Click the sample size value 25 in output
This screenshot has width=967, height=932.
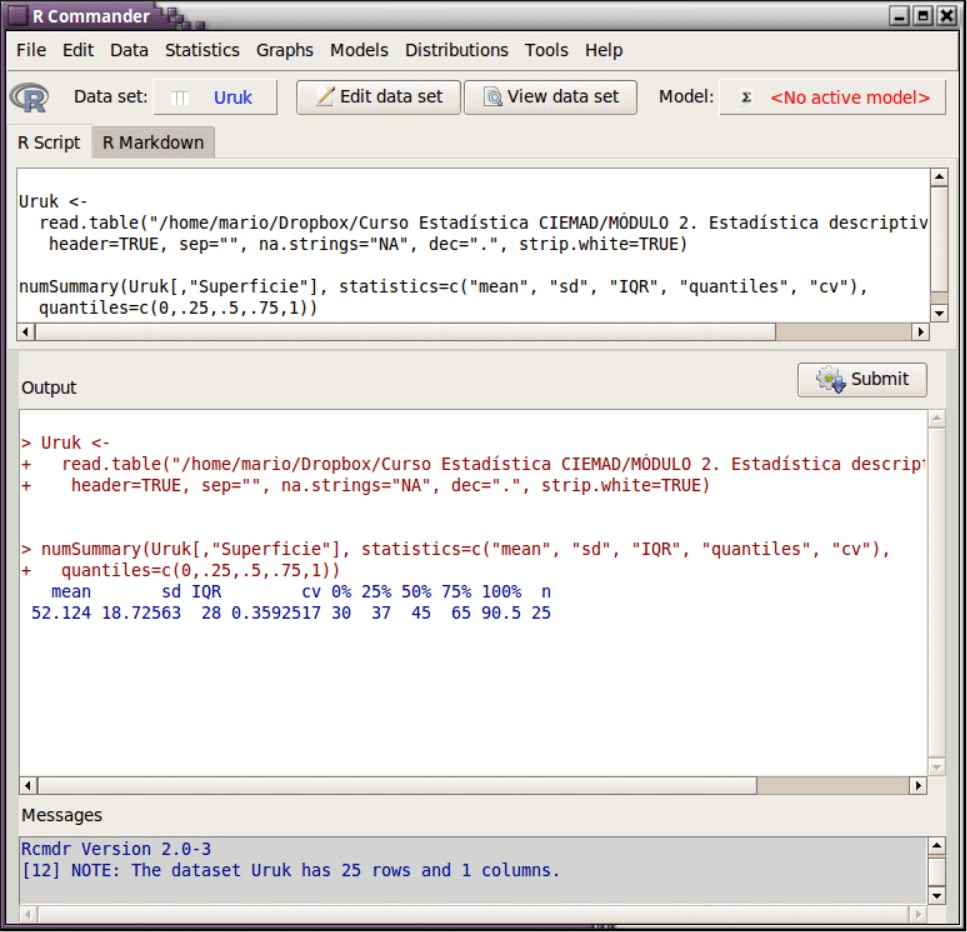(541, 612)
